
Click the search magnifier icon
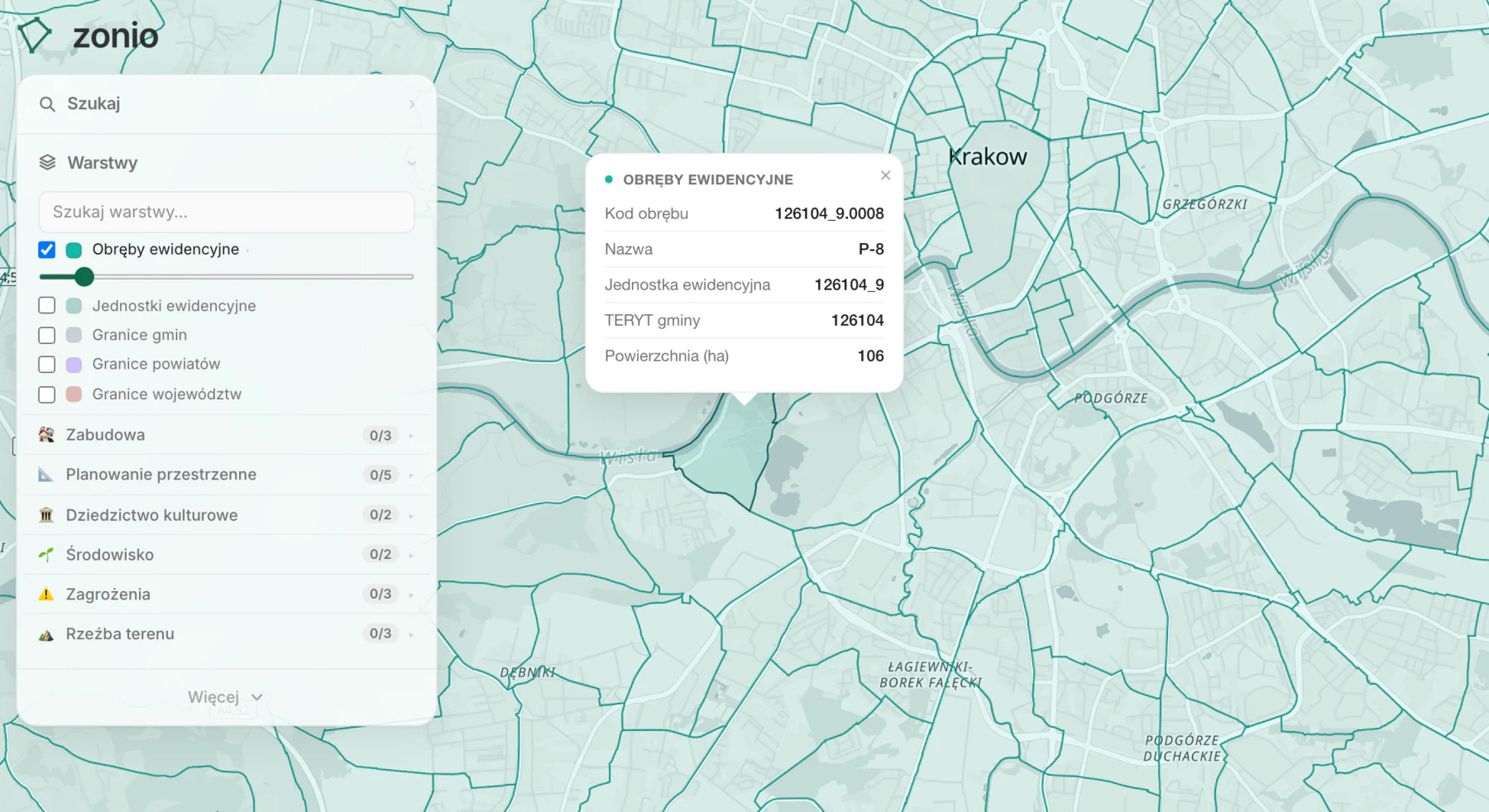pyautogui.click(x=47, y=104)
